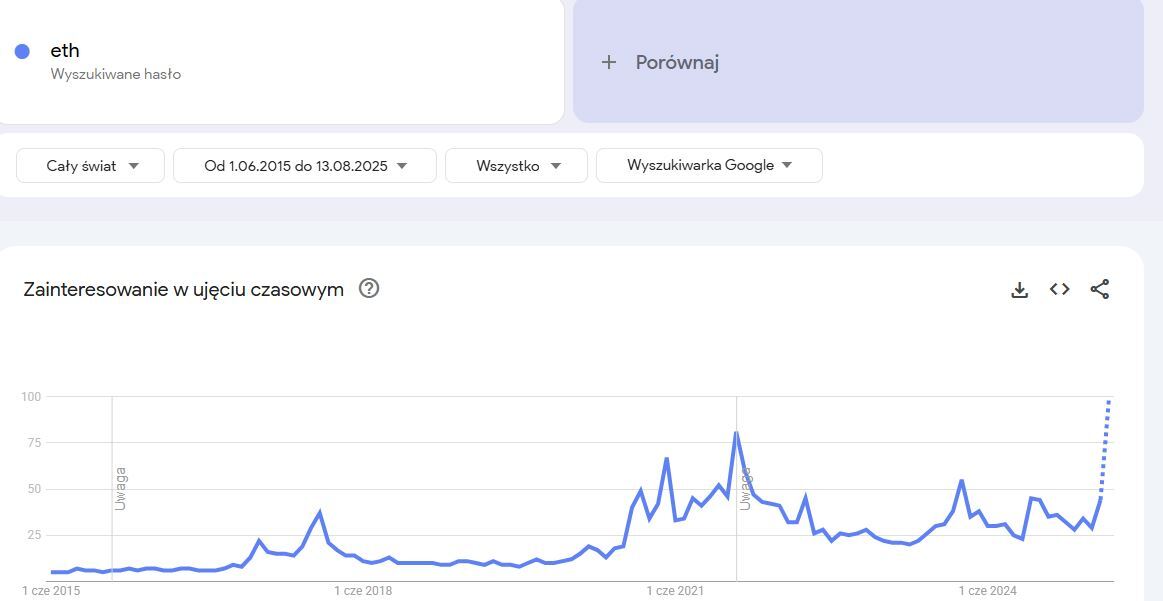Open the Cały świat region dropdown
Viewport: 1163px width, 601px height.
90,166
